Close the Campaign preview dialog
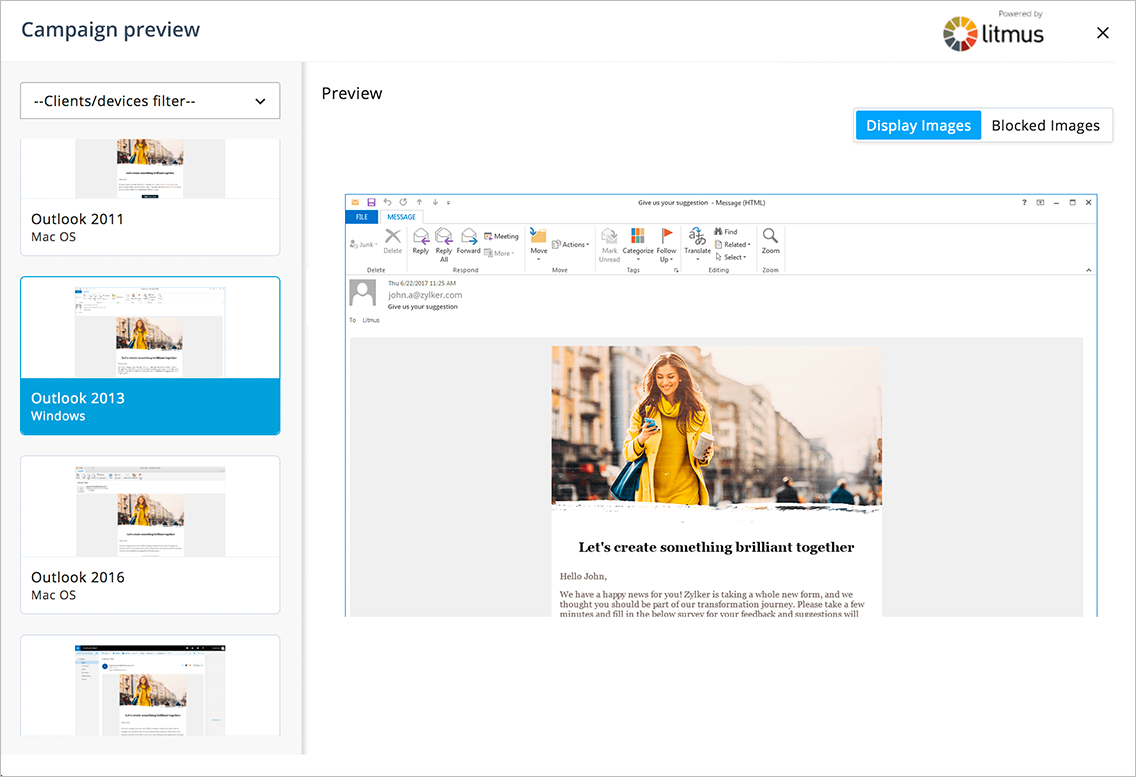The height and width of the screenshot is (777, 1136). pos(1103,33)
